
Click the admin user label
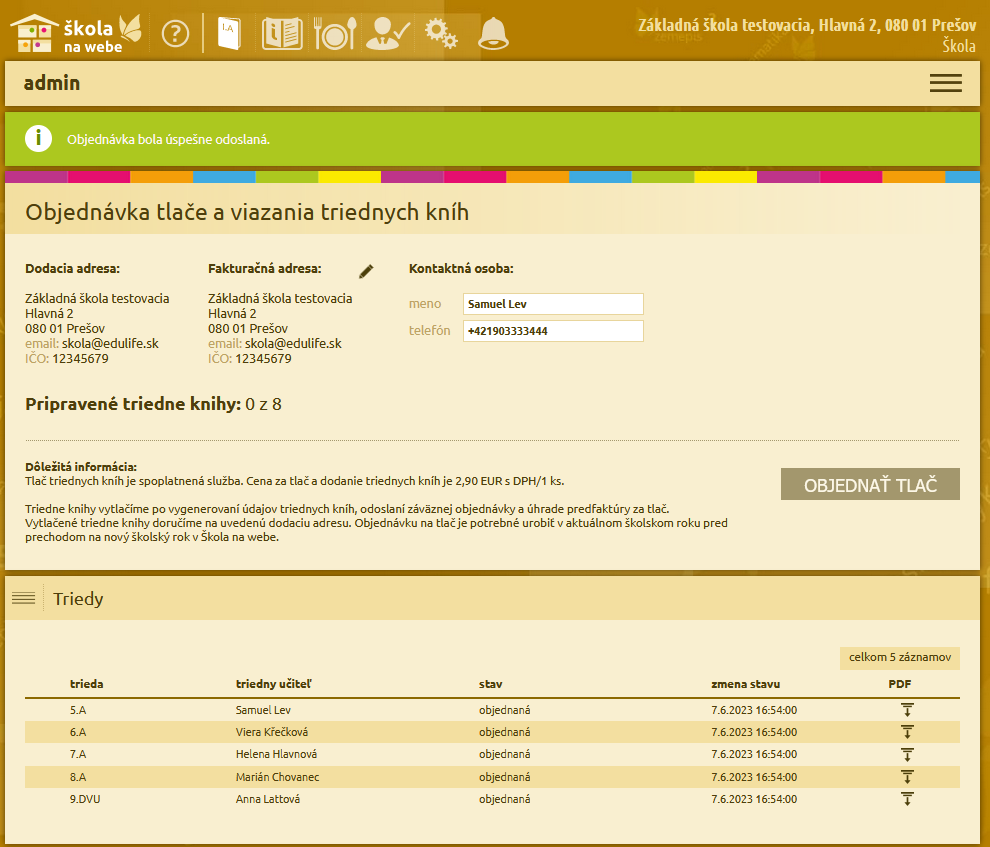pos(52,83)
